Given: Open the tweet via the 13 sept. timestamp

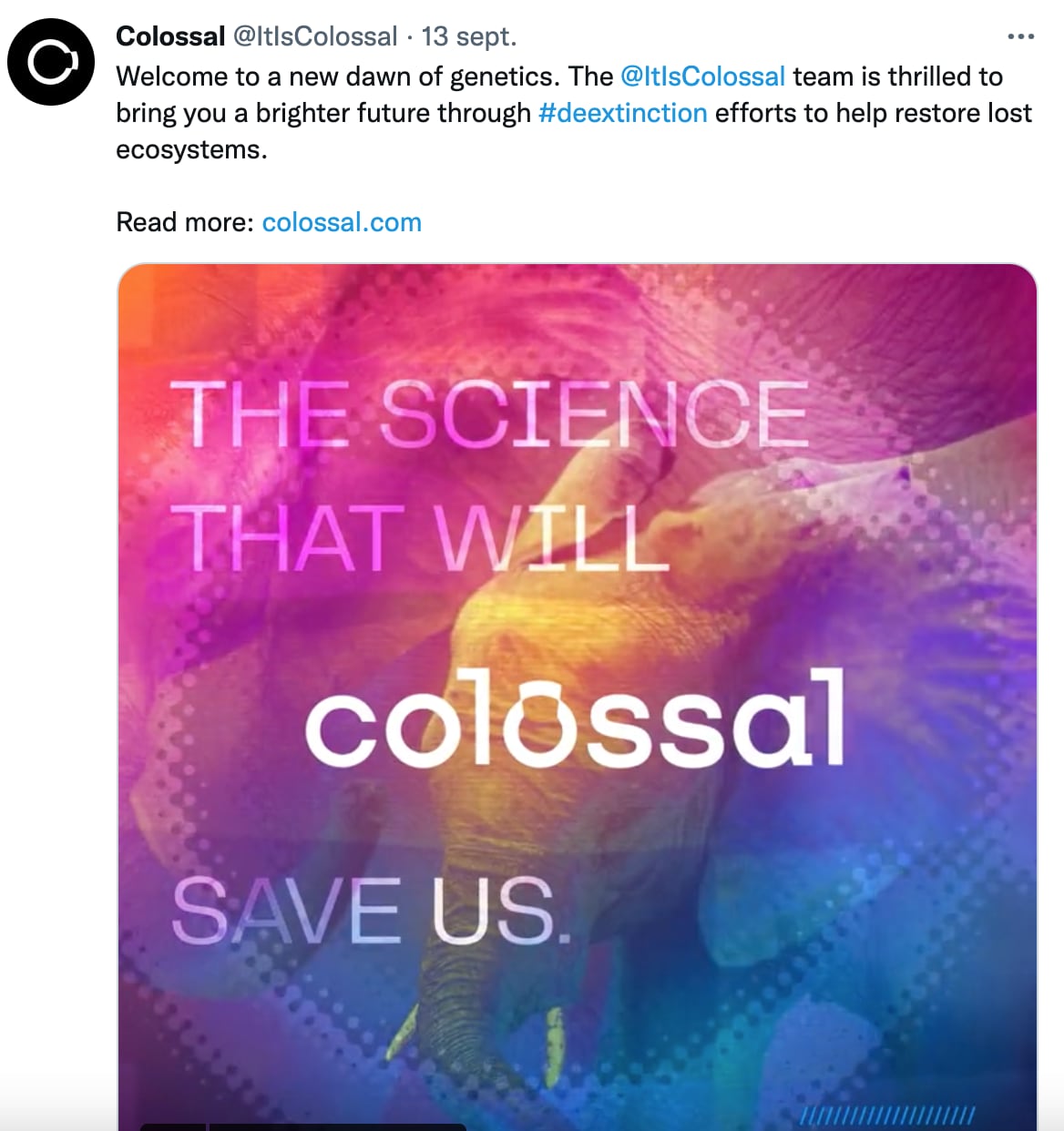Looking at the screenshot, I should pos(469,36).
